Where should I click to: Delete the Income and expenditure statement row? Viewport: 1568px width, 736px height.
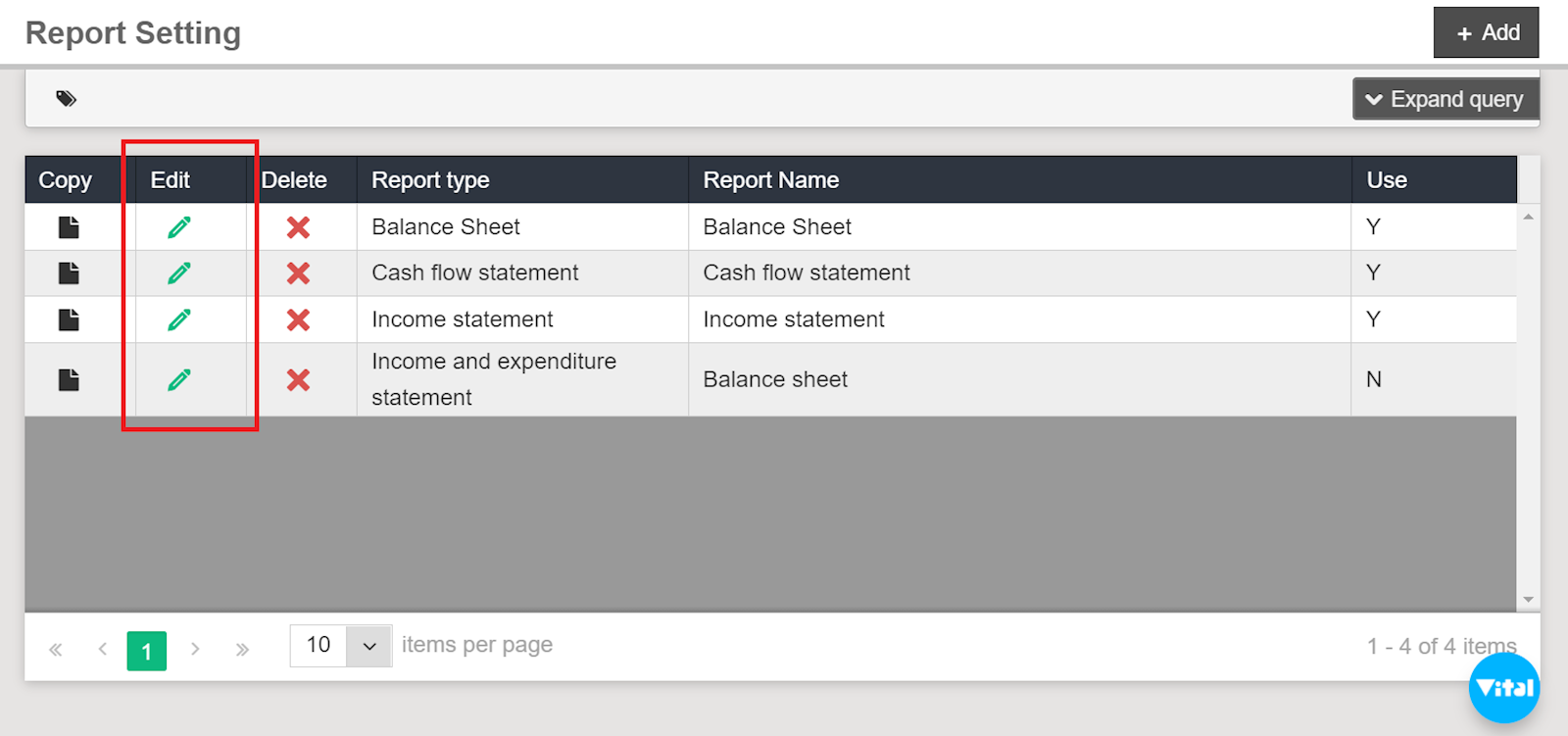298,380
